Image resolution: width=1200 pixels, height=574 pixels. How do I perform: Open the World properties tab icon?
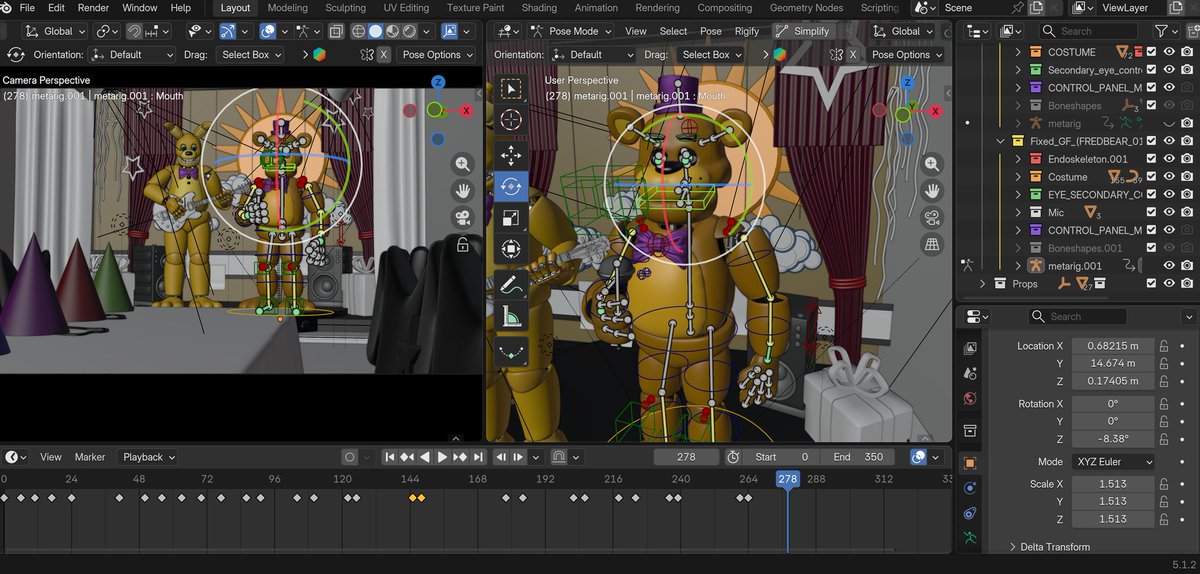(969, 399)
